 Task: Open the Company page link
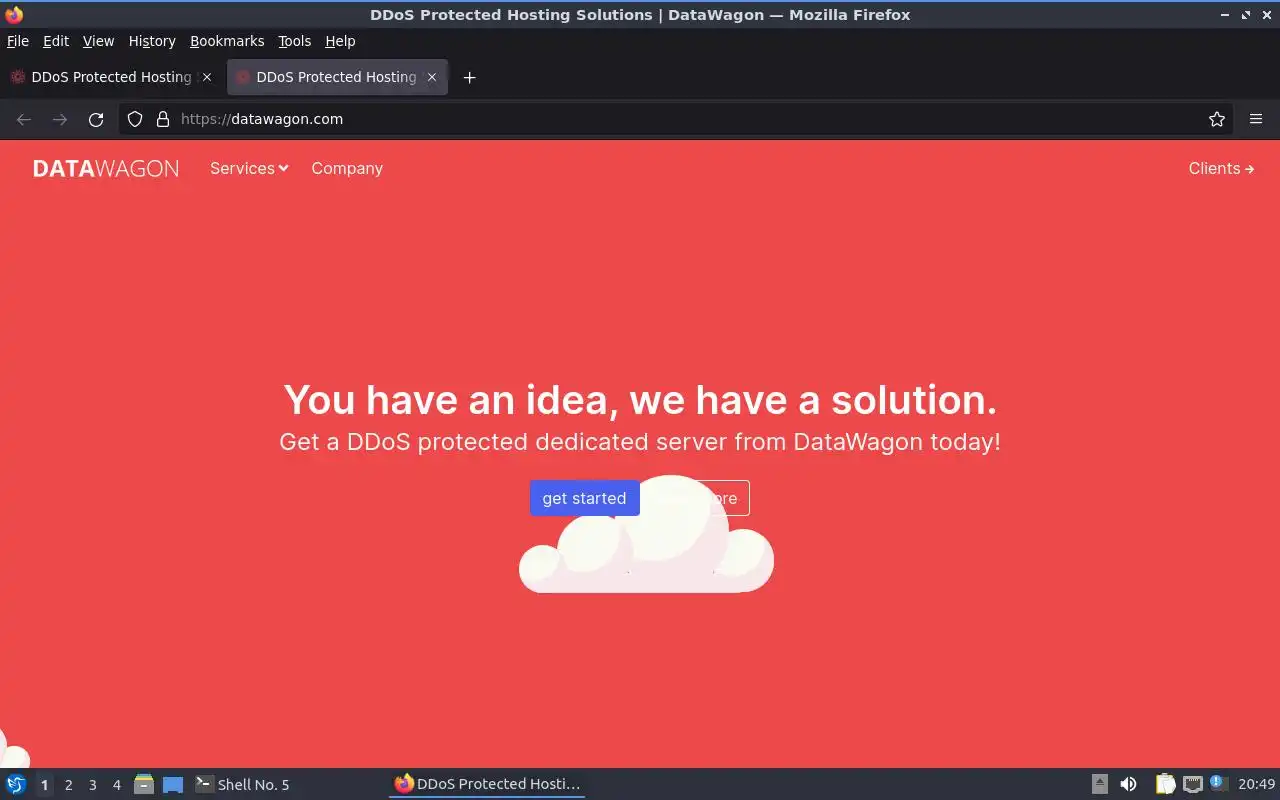pos(347,168)
